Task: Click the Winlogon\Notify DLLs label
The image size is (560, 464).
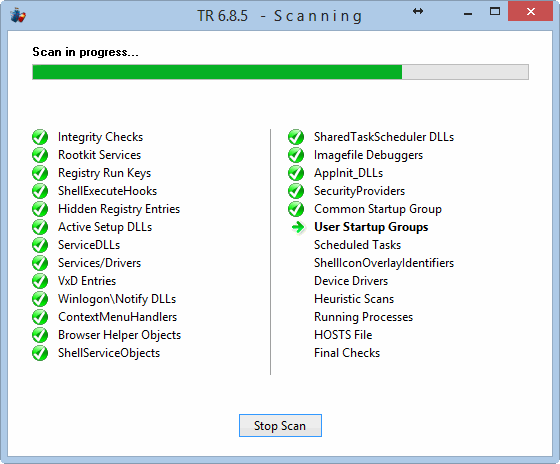Action: 117,299
